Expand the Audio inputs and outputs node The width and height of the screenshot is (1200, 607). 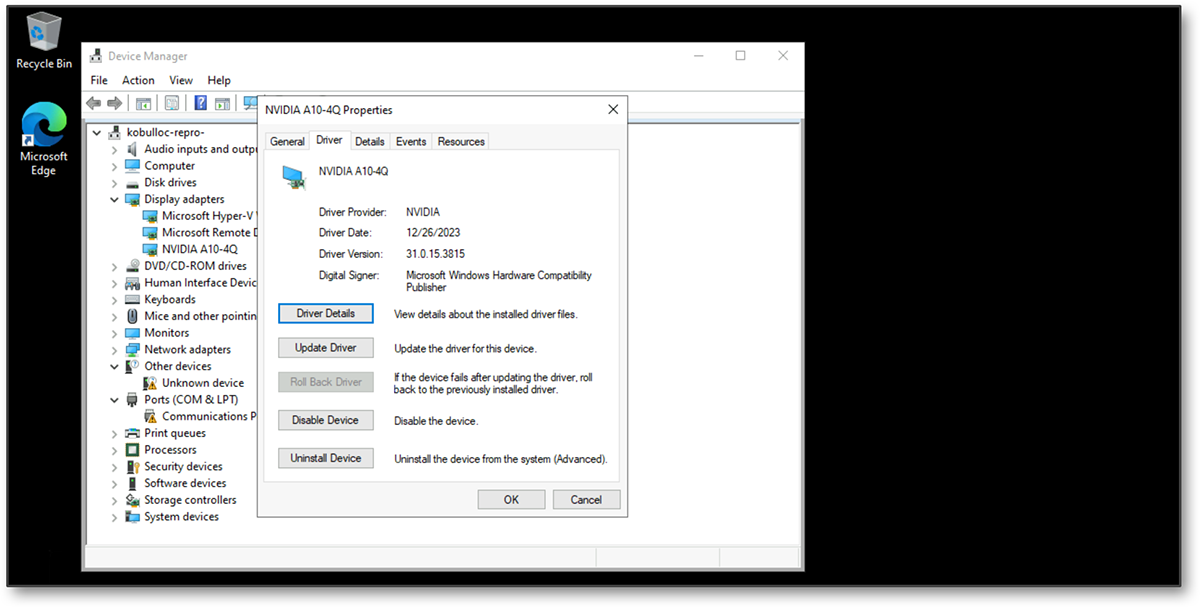pos(115,149)
